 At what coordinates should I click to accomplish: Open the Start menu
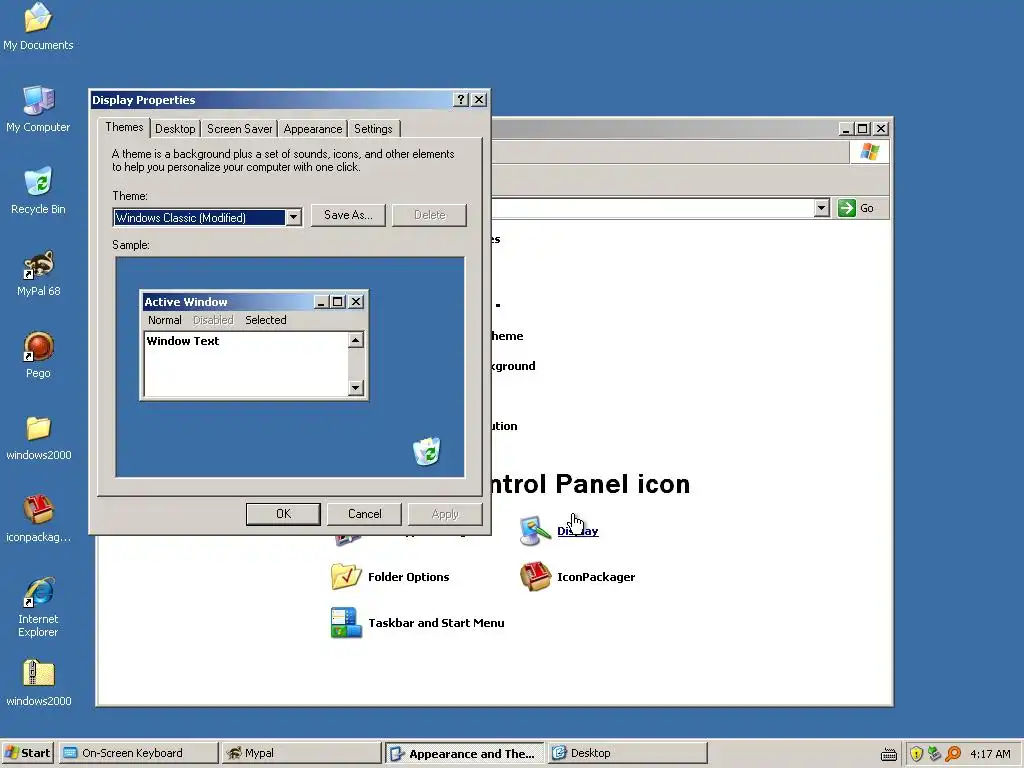tap(28, 753)
